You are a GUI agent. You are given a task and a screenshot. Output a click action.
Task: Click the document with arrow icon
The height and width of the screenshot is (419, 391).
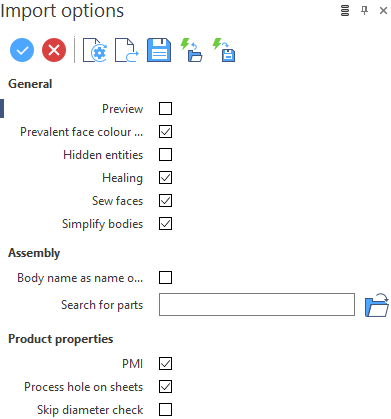tap(127, 50)
